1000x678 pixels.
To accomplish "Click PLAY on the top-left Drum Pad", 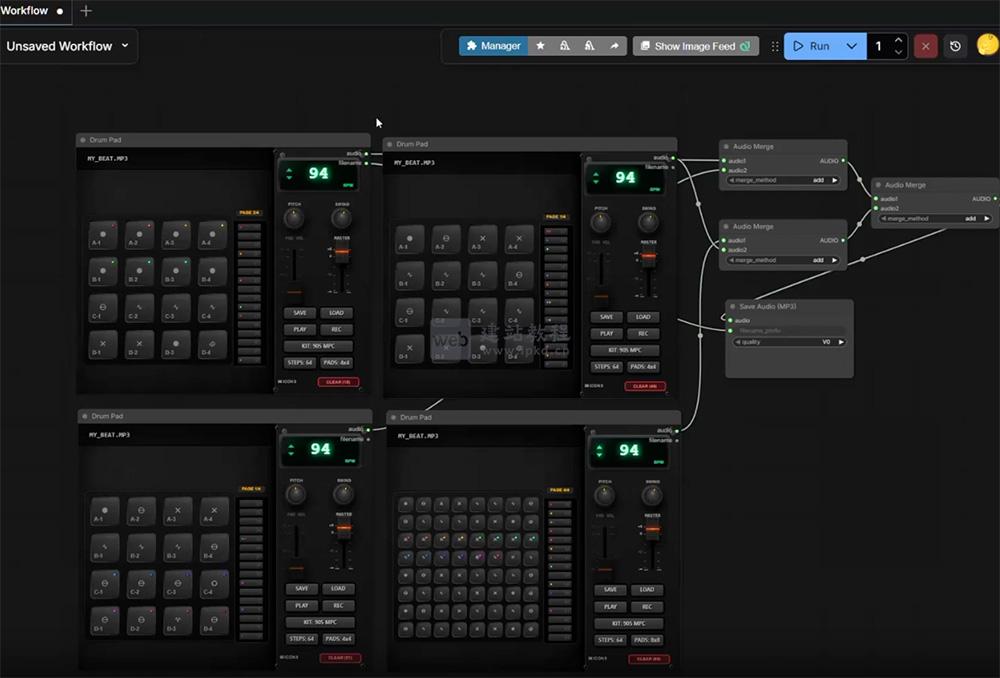I will [x=301, y=329].
